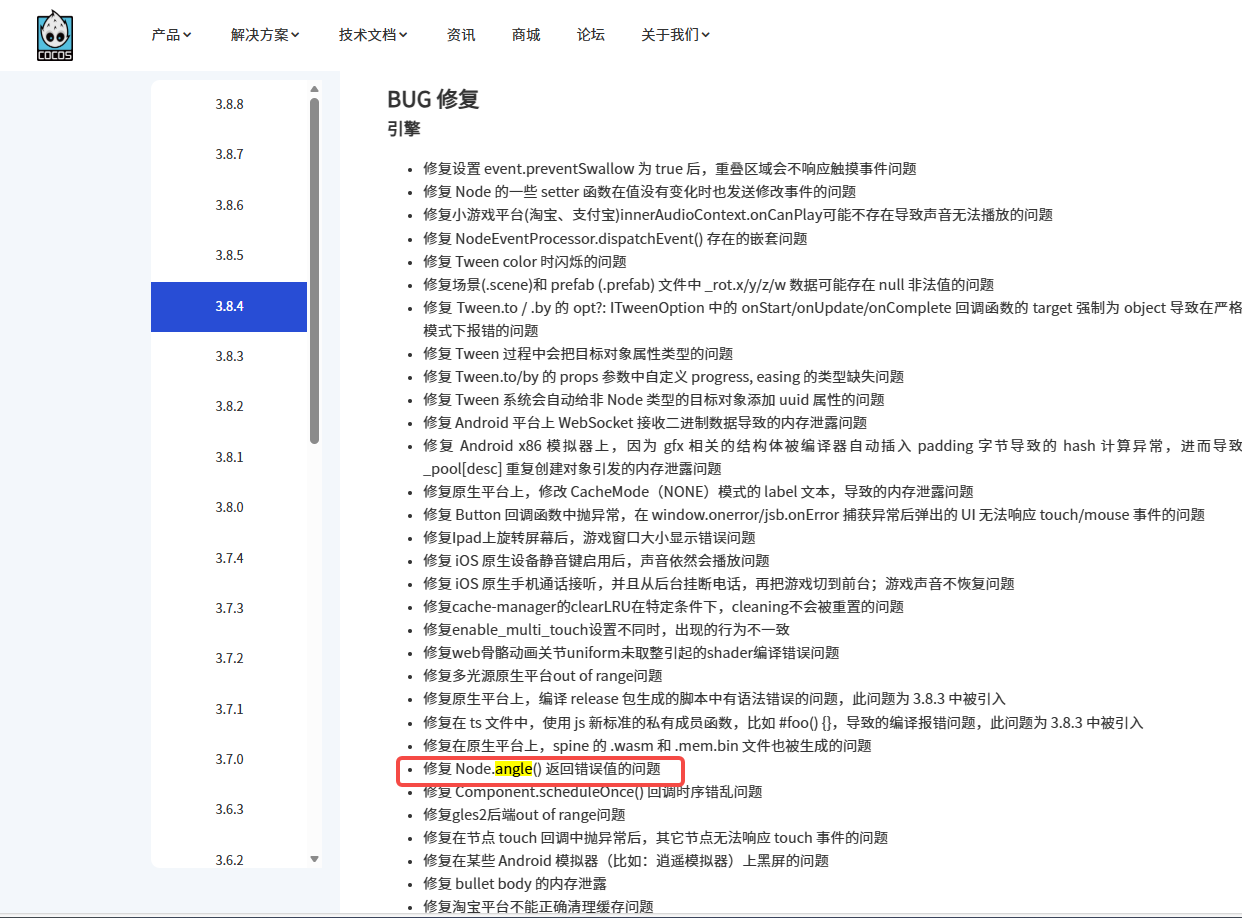Click the ITweenOption callback target line
This screenshot has width=1242, height=918.
click(832, 319)
